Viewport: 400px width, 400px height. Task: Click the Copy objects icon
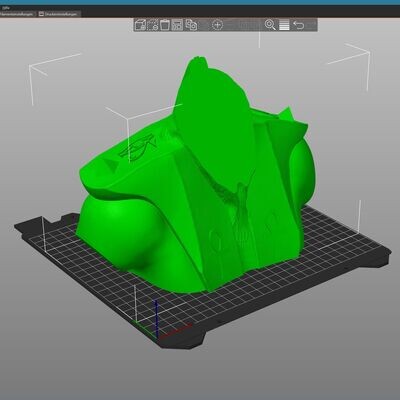191,25
